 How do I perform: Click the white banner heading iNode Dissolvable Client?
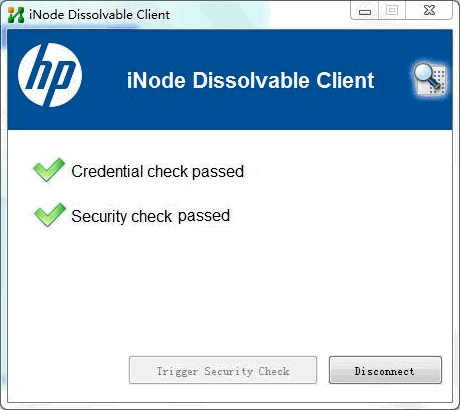pos(250,80)
